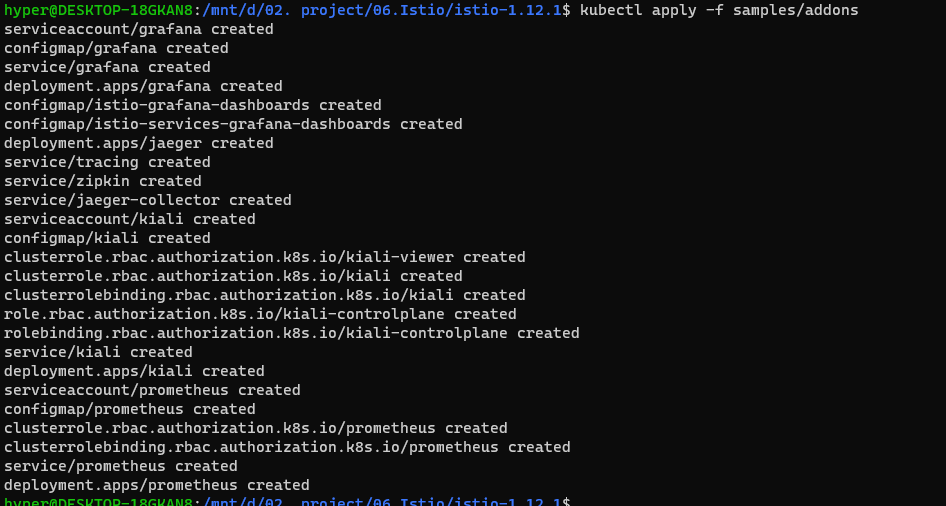Click 'clusterrole.rbac.authorization.k8s.io/prometheus created' line
This screenshot has width=946, height=506.
[x=256, y=428]
